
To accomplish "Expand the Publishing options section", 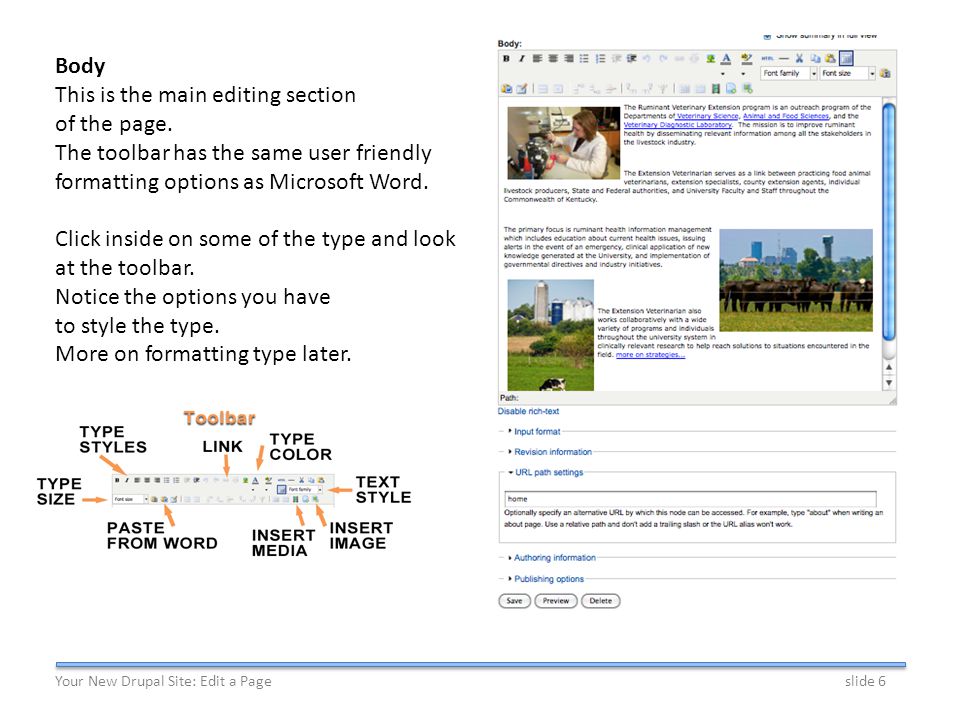I will [549, 579].
